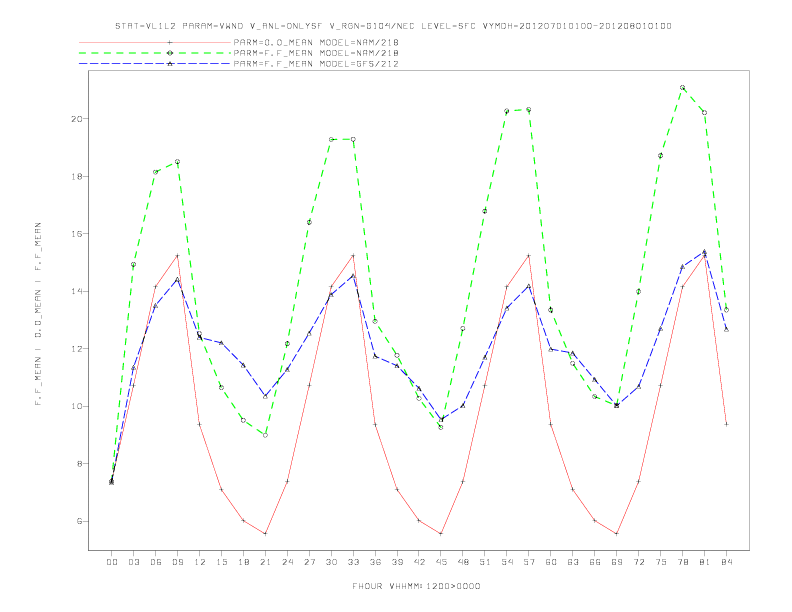Click the chart title starting with STAT=VL1L2
This screenshot has height=612, width=792.
(393, 26)
